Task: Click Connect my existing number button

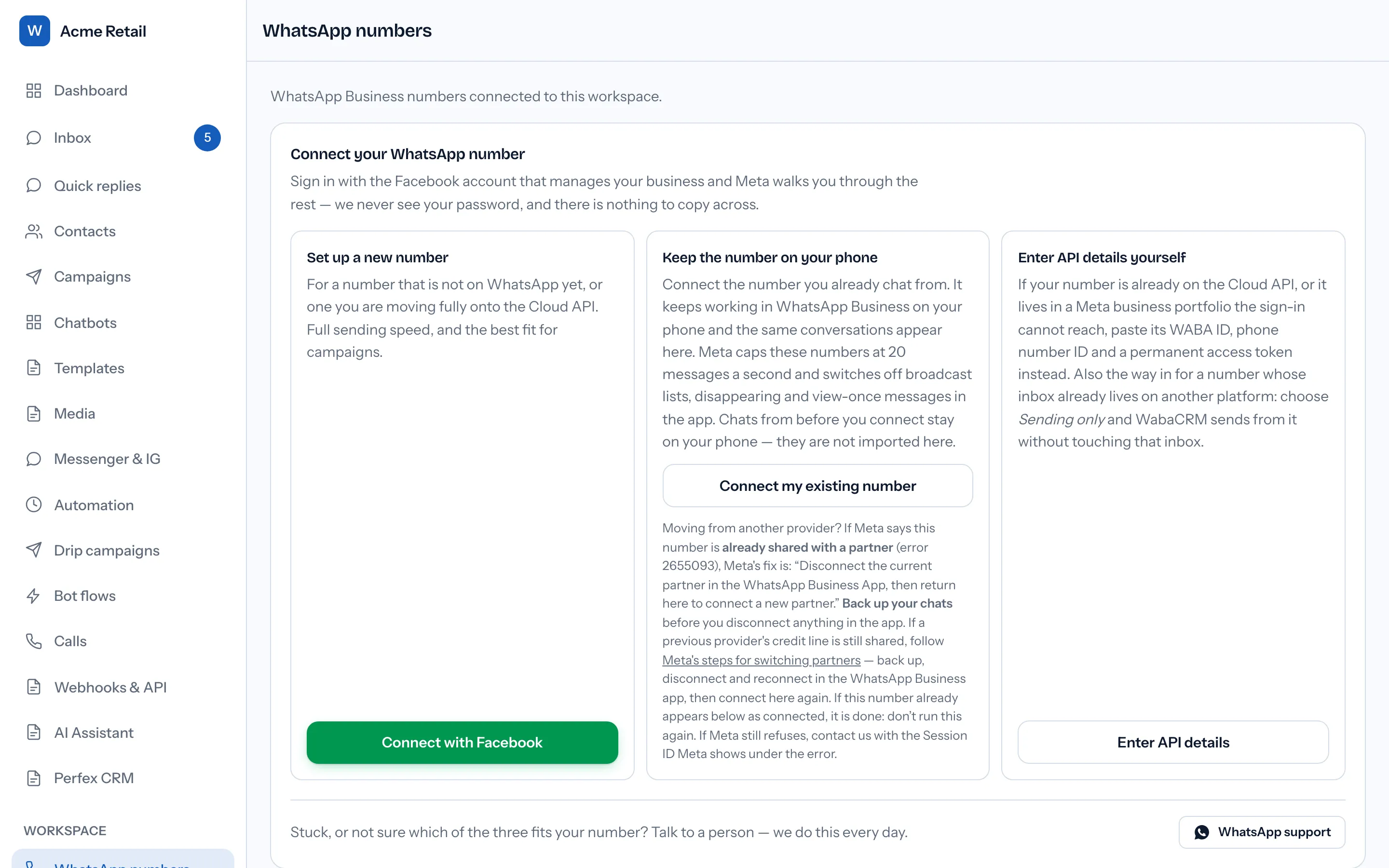Action: click(817, 486)
